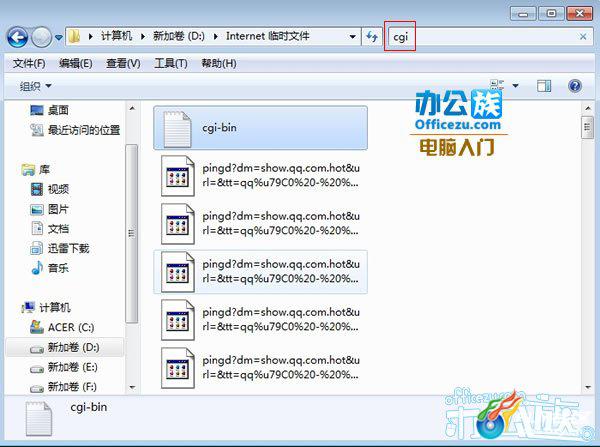
Task: Open the 编辑(E) menu
Action: [76, 63]
